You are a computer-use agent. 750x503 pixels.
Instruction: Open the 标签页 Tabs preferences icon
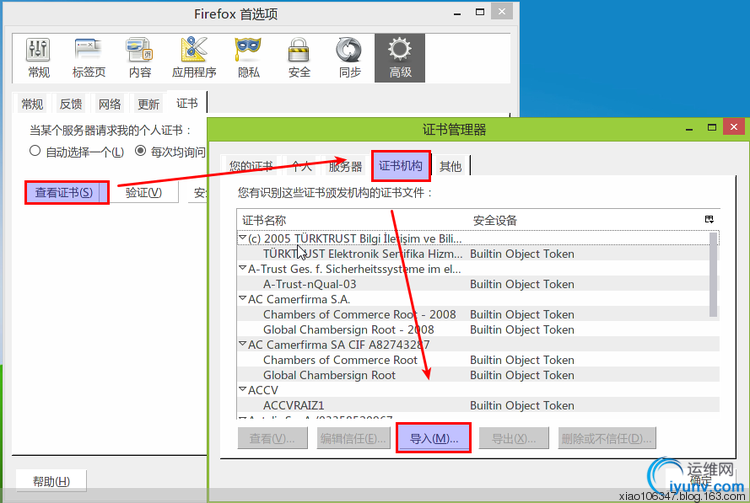(x=88, y=58)
